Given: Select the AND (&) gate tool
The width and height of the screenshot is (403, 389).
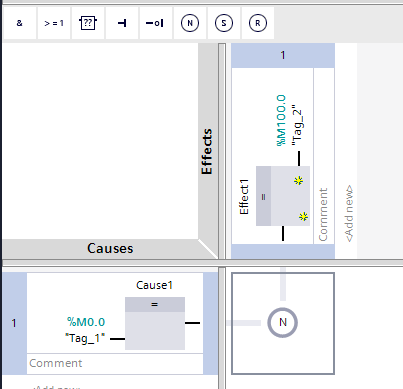Looking at the screenshot, I should (x=19, y=23).
